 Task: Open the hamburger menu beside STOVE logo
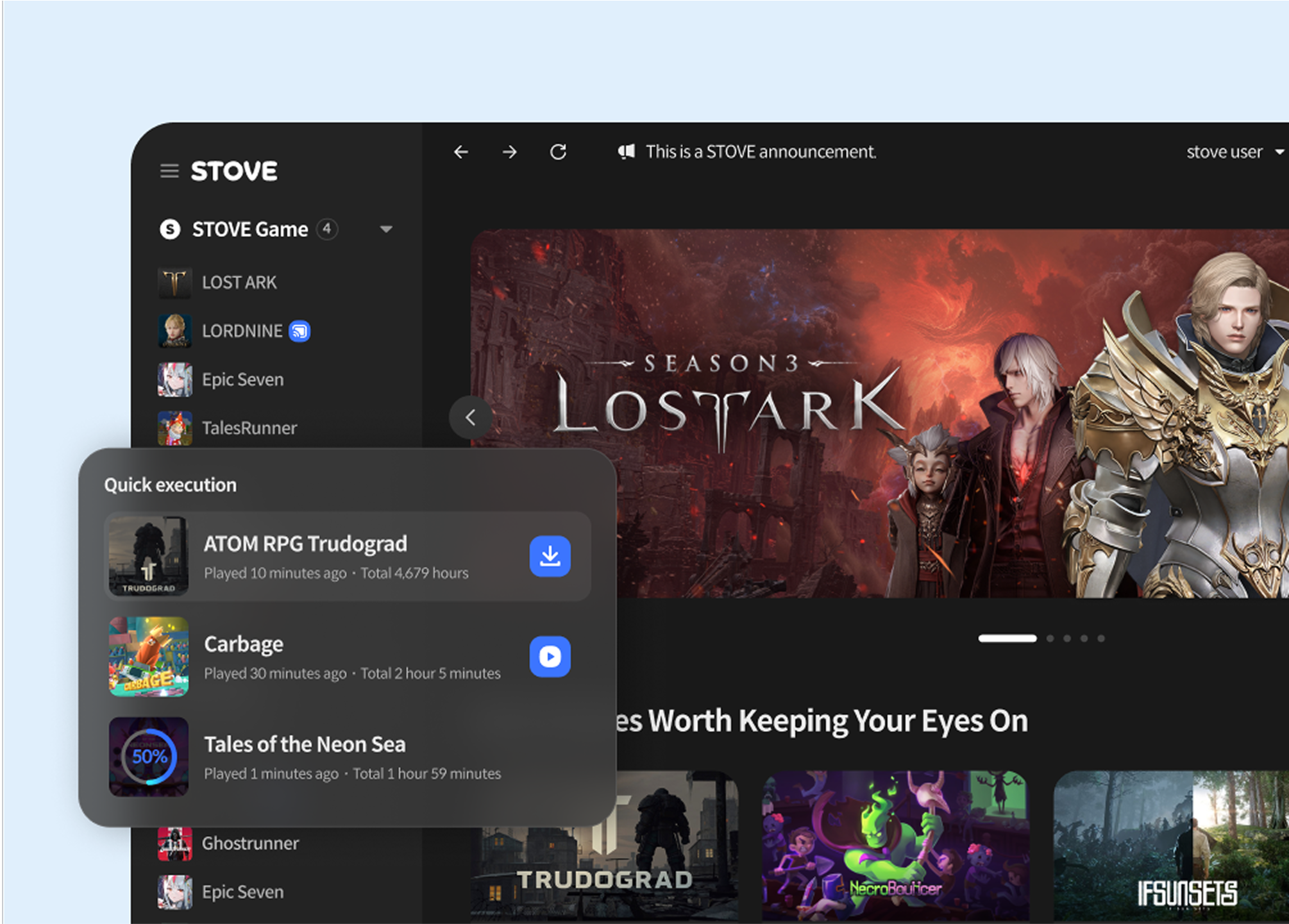tap(169, 171)
